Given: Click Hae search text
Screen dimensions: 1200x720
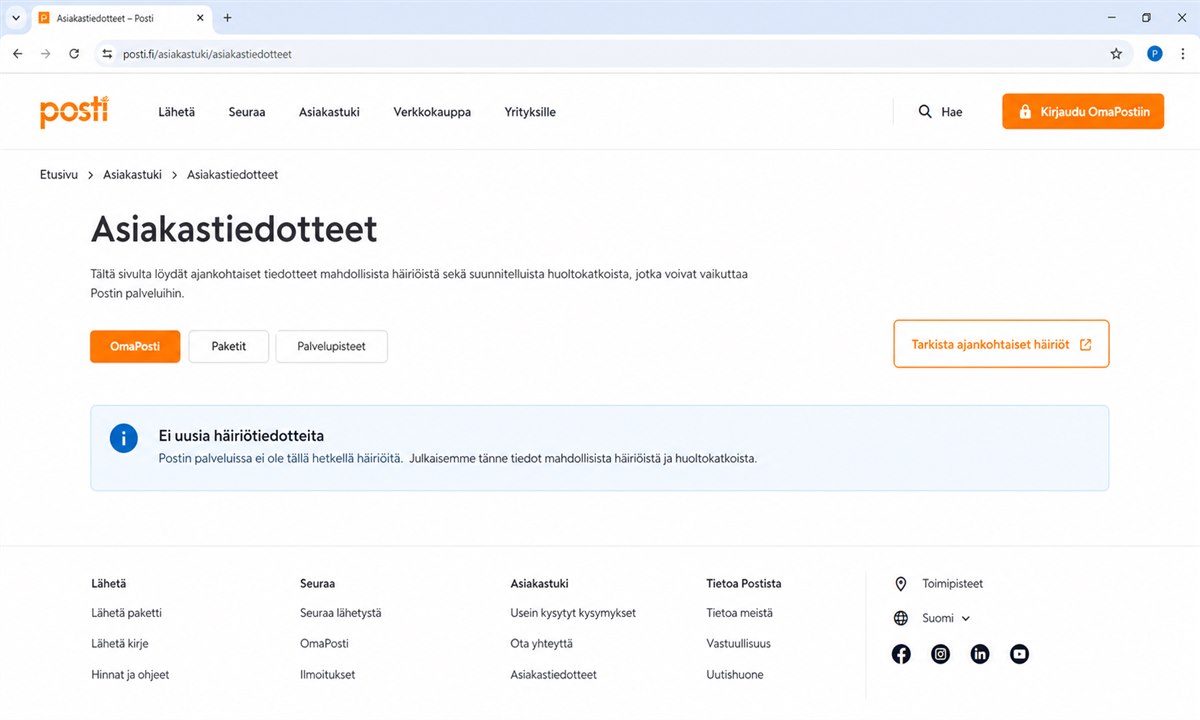Looking at the screenshot, I should (952, 112).
